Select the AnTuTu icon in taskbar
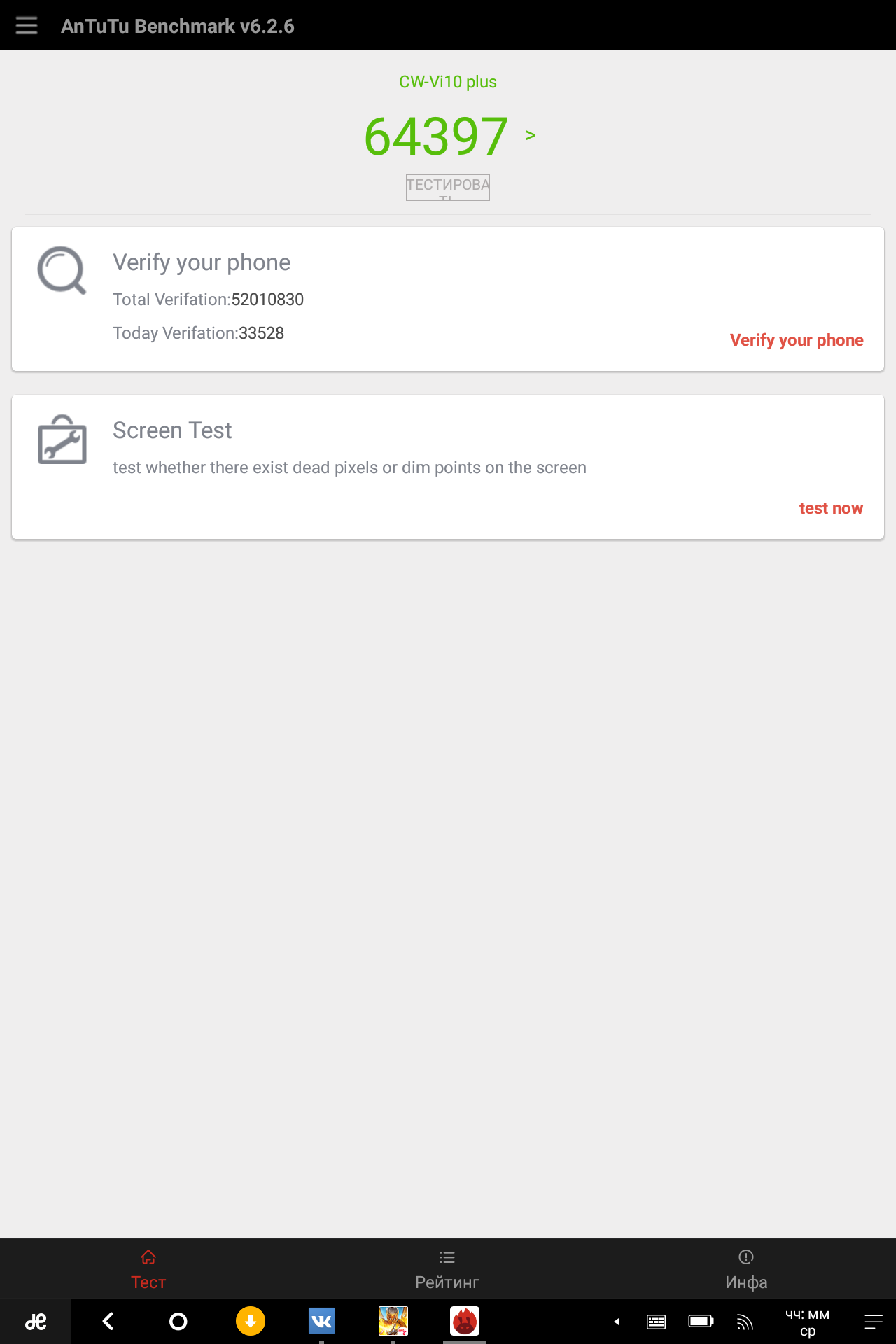The width and height of the screenshot is (896, 1344). 465,1322
